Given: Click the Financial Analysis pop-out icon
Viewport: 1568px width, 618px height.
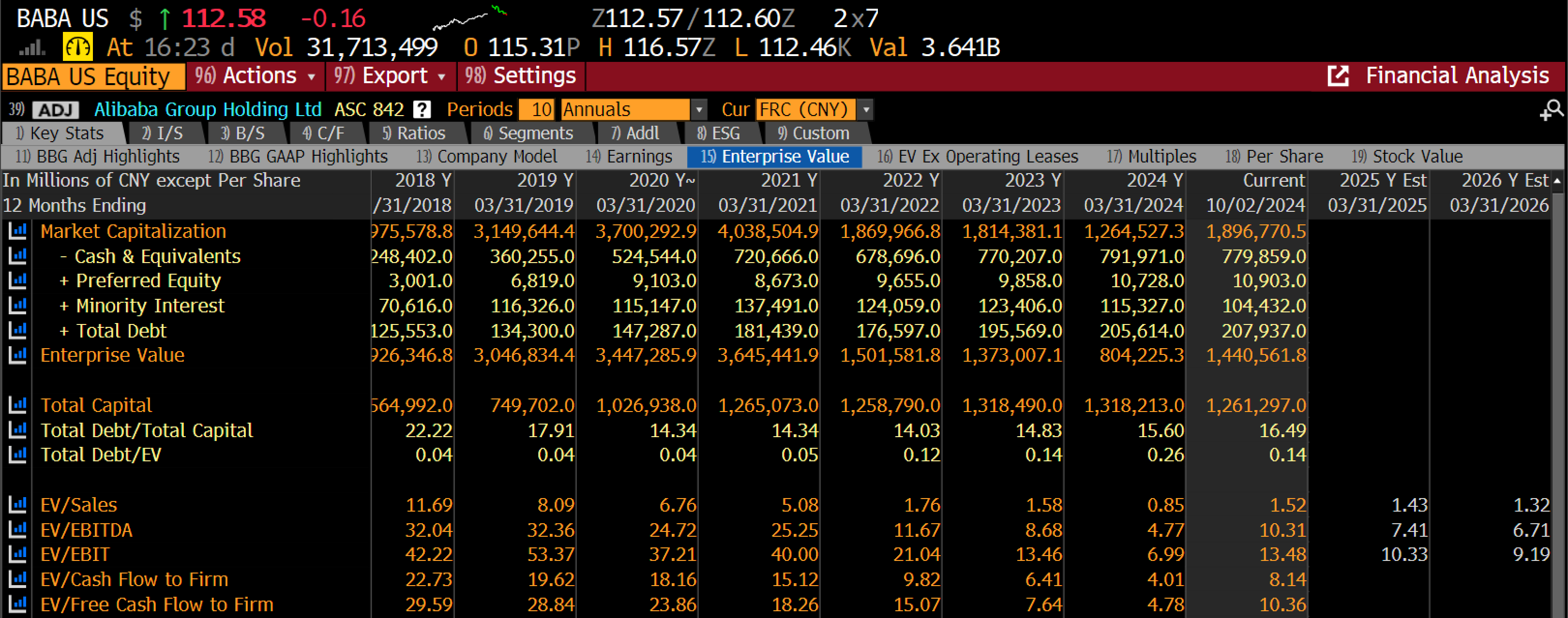Looking at the screenshot, I should (1338, 76).
